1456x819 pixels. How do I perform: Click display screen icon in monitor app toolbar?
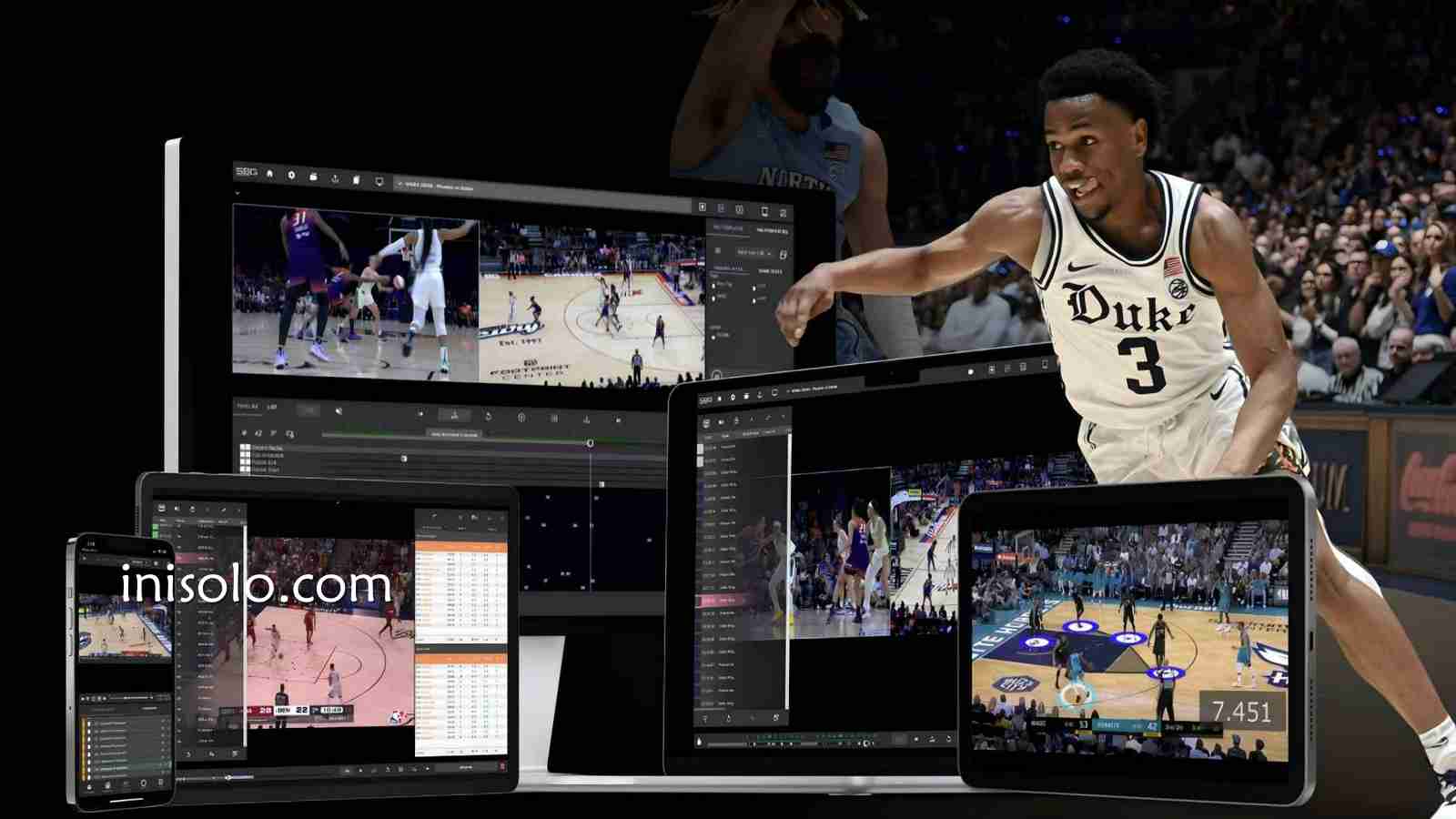(x=379, y=181)
